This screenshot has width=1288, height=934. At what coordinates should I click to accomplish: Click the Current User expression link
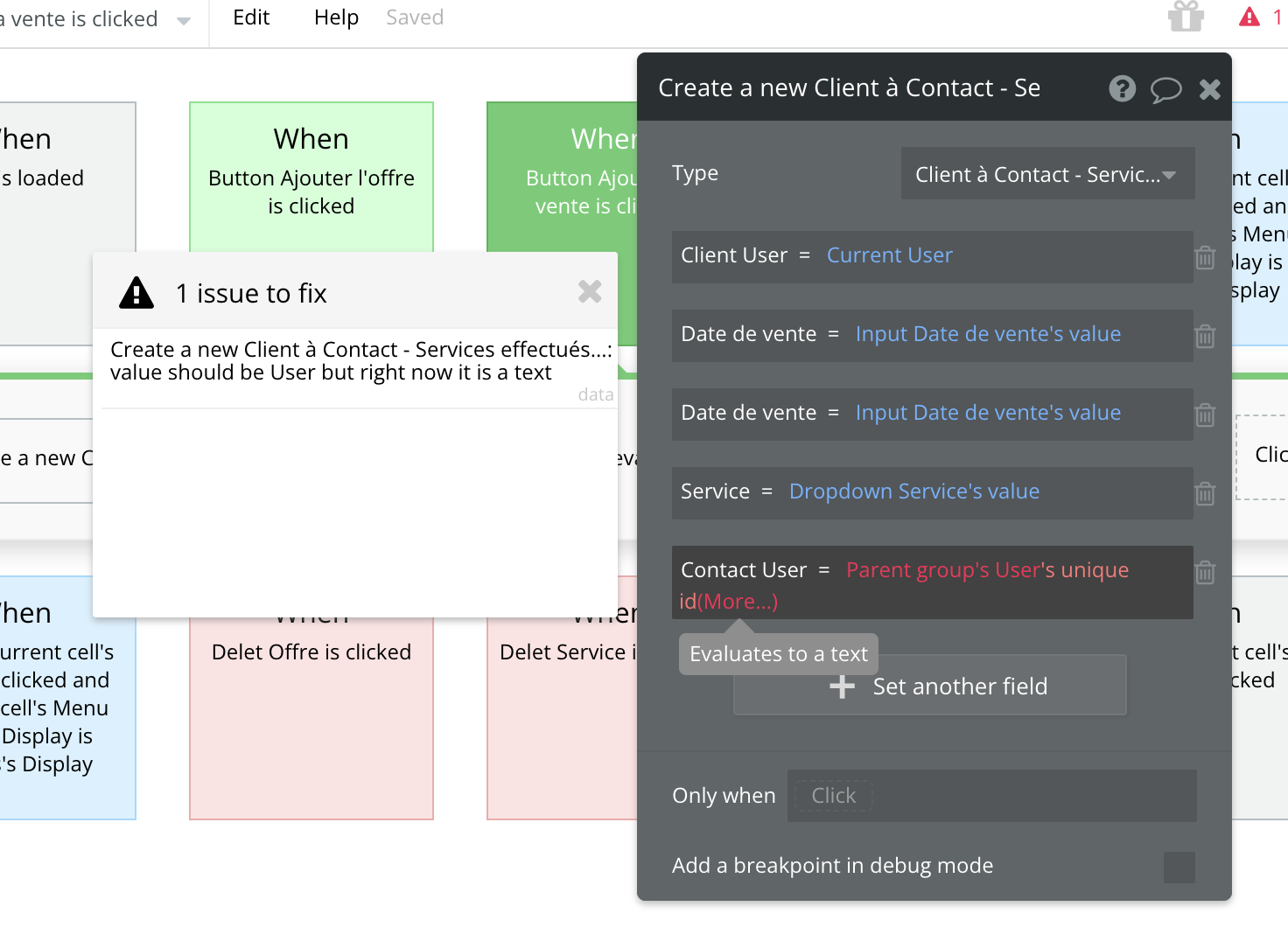point(889,255)
